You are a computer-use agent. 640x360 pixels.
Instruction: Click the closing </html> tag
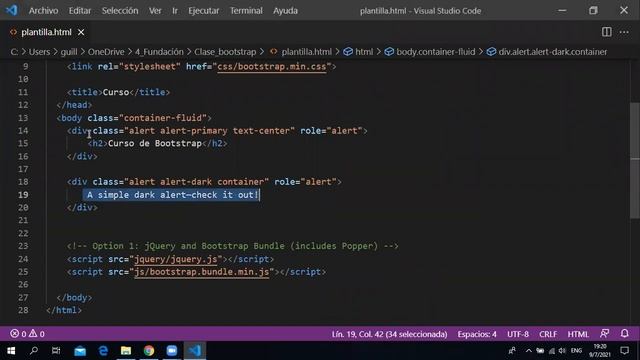64,310
